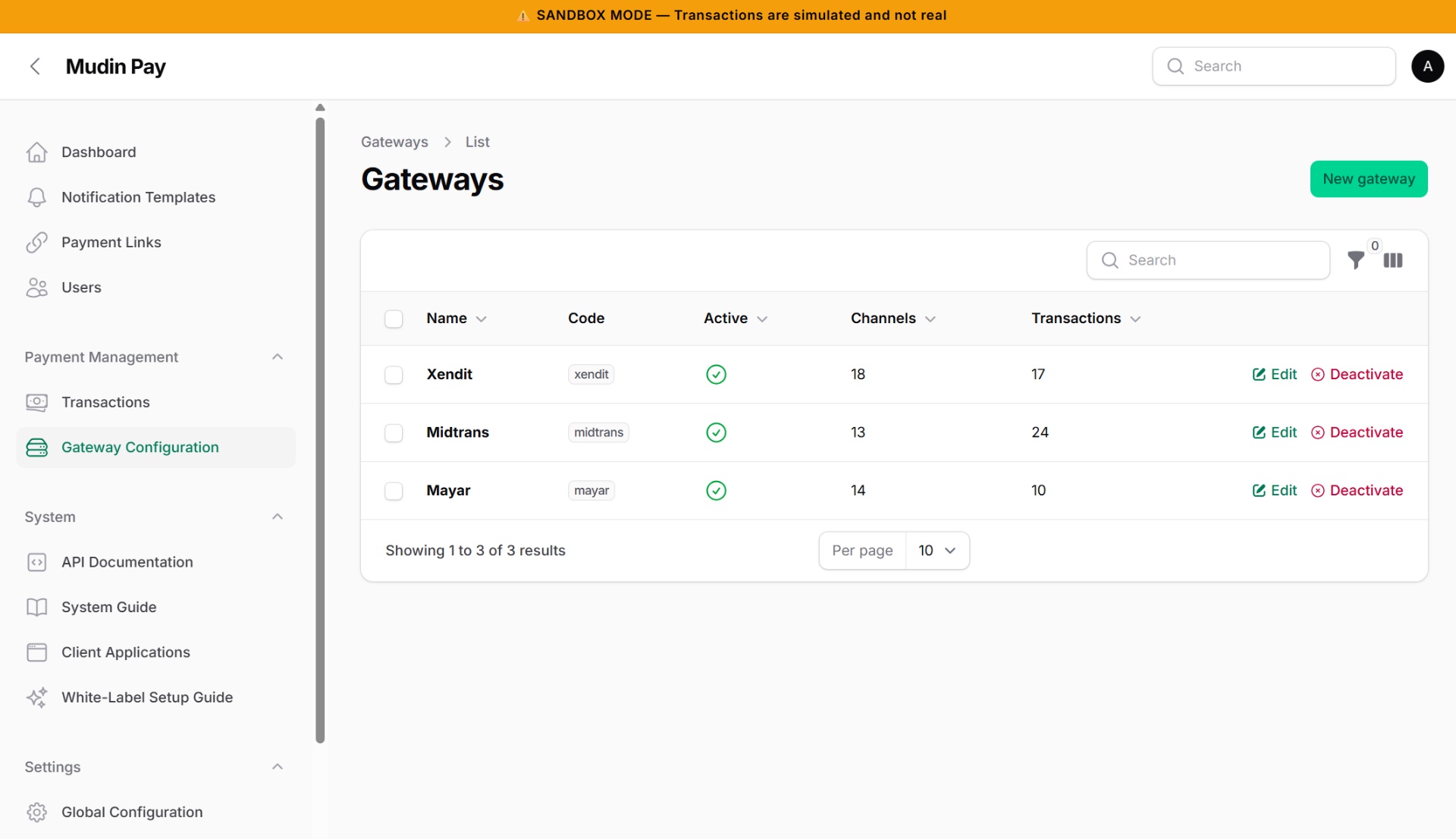Select the Midtrans row checkbox

click(x=394, y=432)
